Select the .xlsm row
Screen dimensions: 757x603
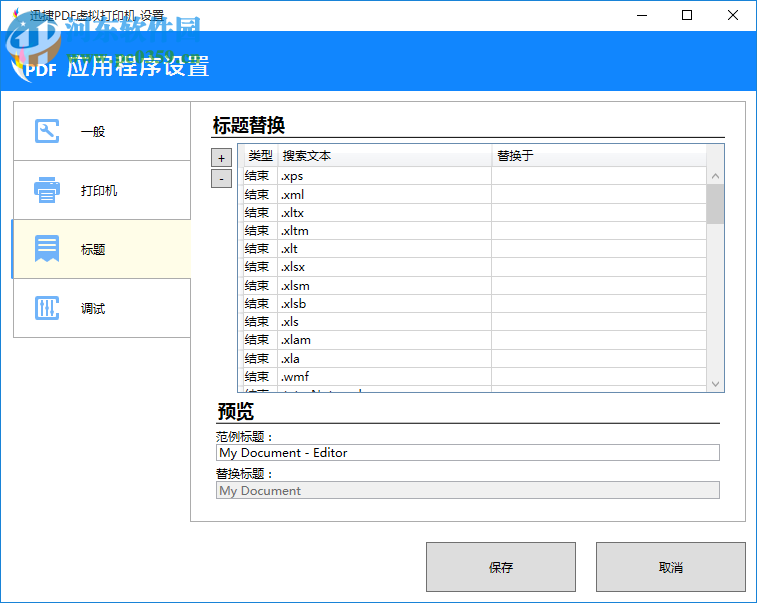tap(475, 286)
